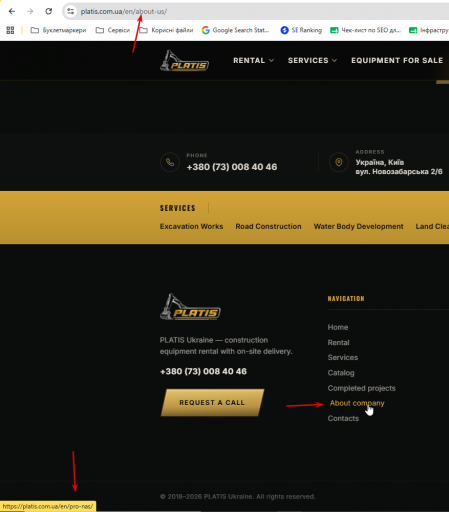Viewport: 449px width, 512px height.
Task: Open Road Construction service link
Action: (x=268, y=226)
